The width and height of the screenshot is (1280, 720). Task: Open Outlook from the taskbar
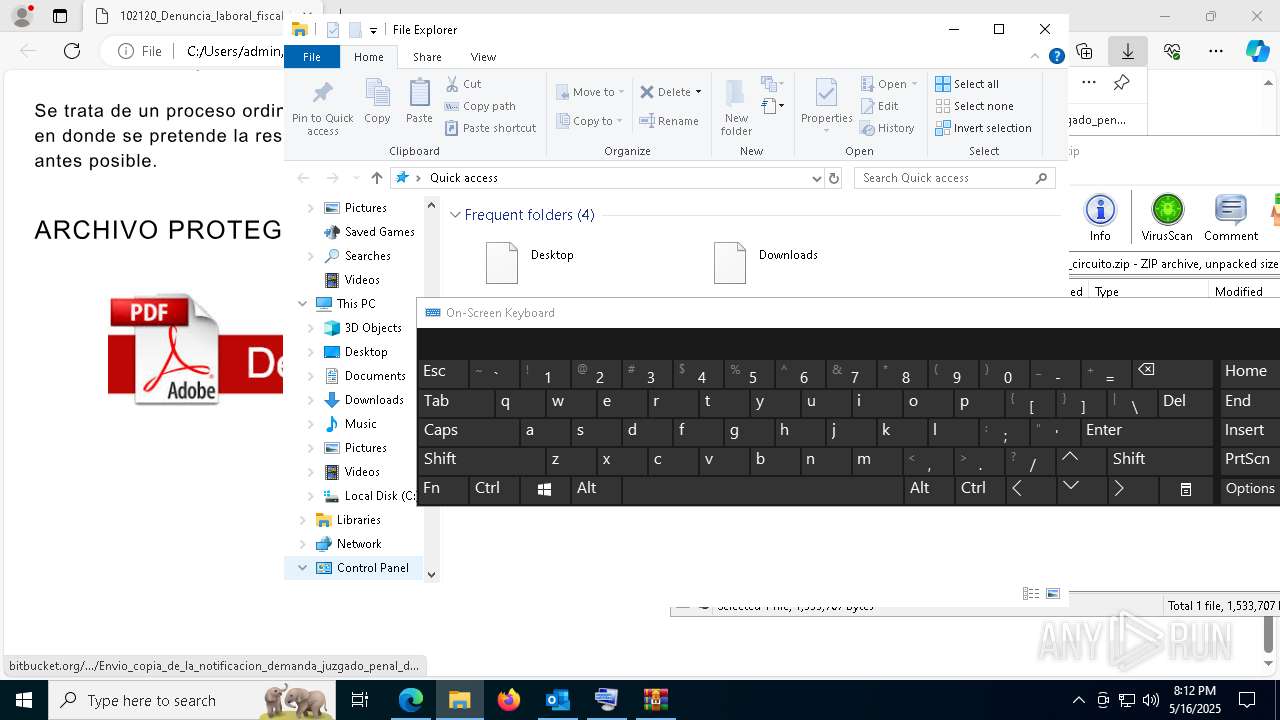tap(558, 700)
